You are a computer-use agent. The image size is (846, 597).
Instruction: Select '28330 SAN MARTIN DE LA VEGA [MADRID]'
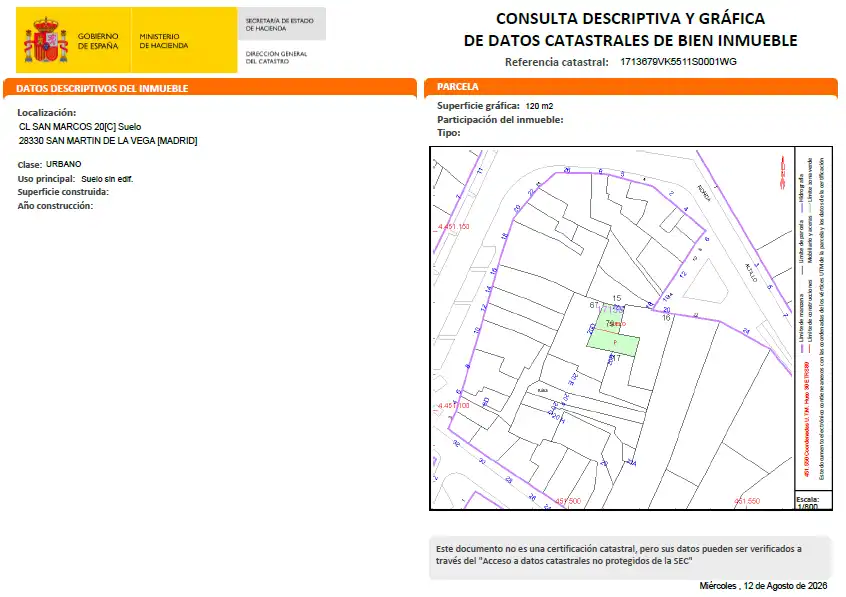pos(108,141)
